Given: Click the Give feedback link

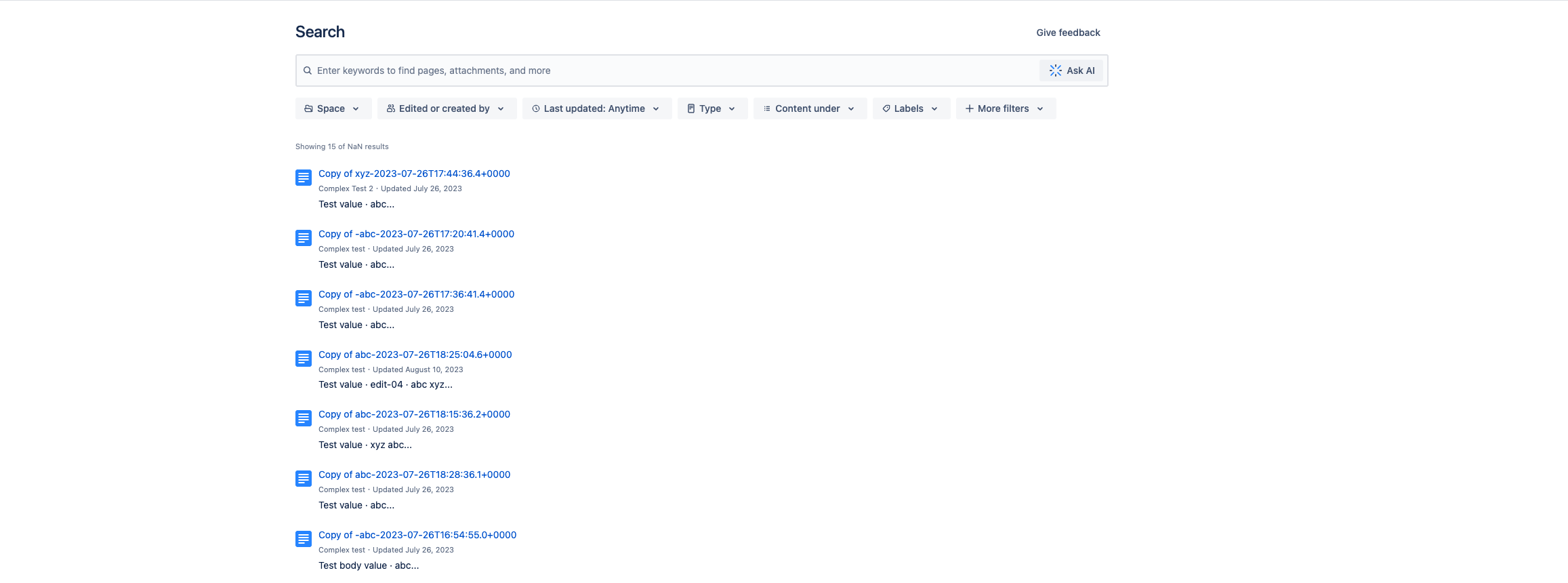Looking at the screenshot, I should point(1068,33).
